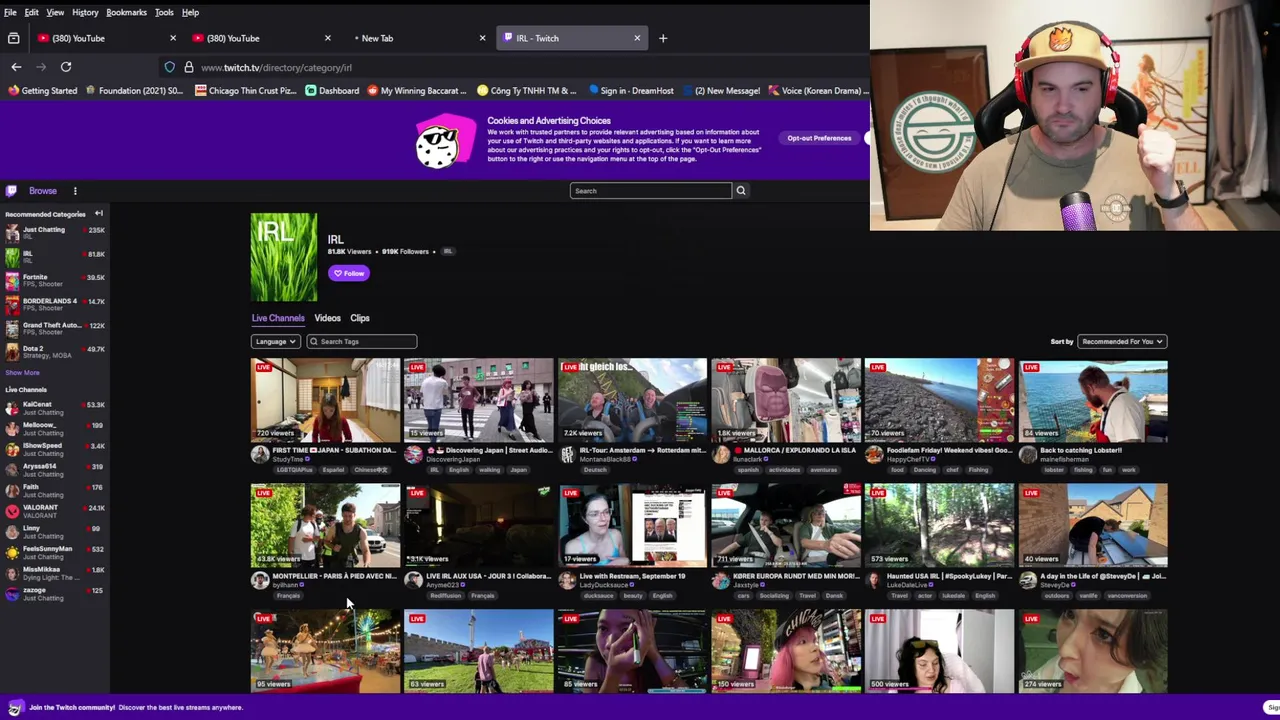
Task: Expand Show More recommended categories
Action: (x=22, y=373)
